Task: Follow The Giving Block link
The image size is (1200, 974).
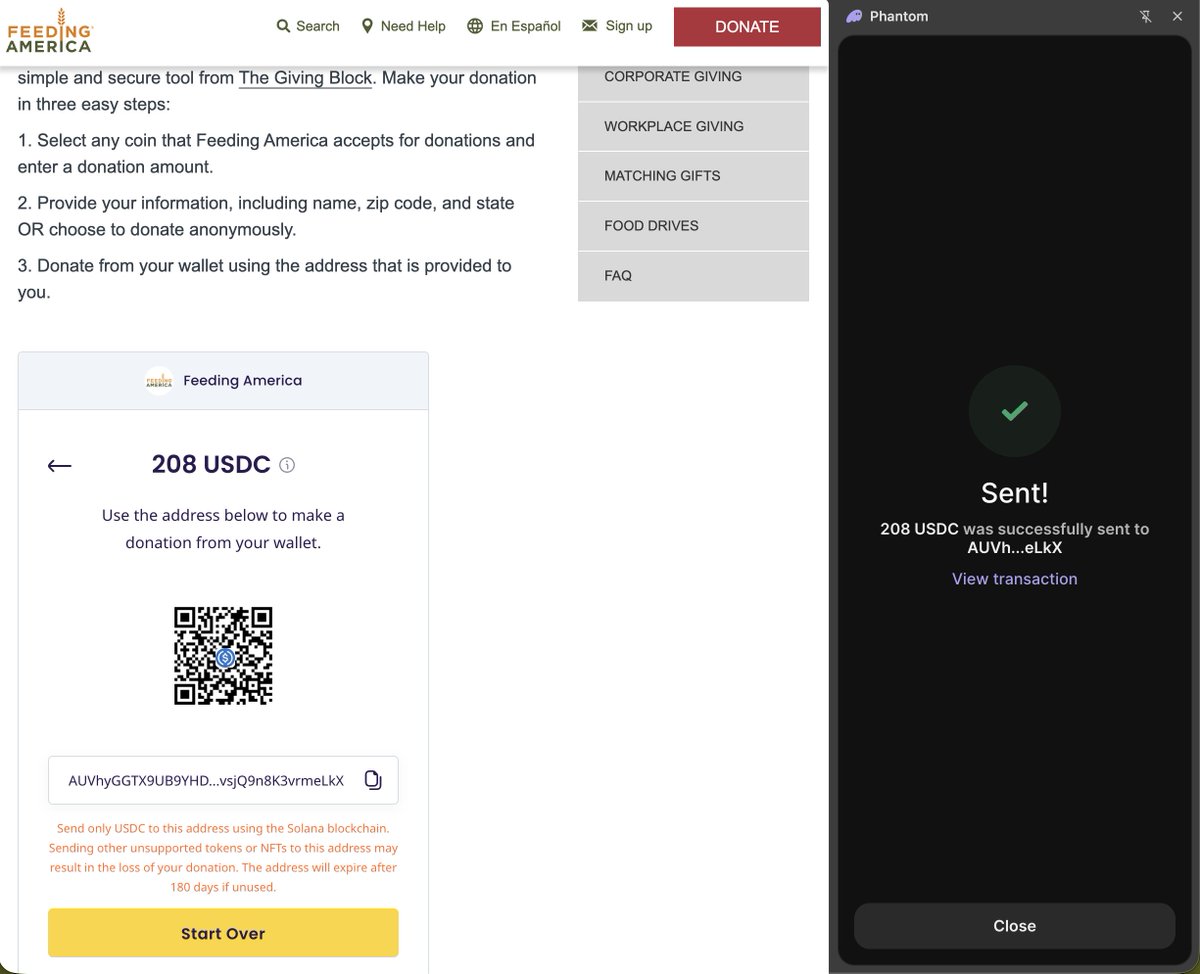Action: [305, 78]
